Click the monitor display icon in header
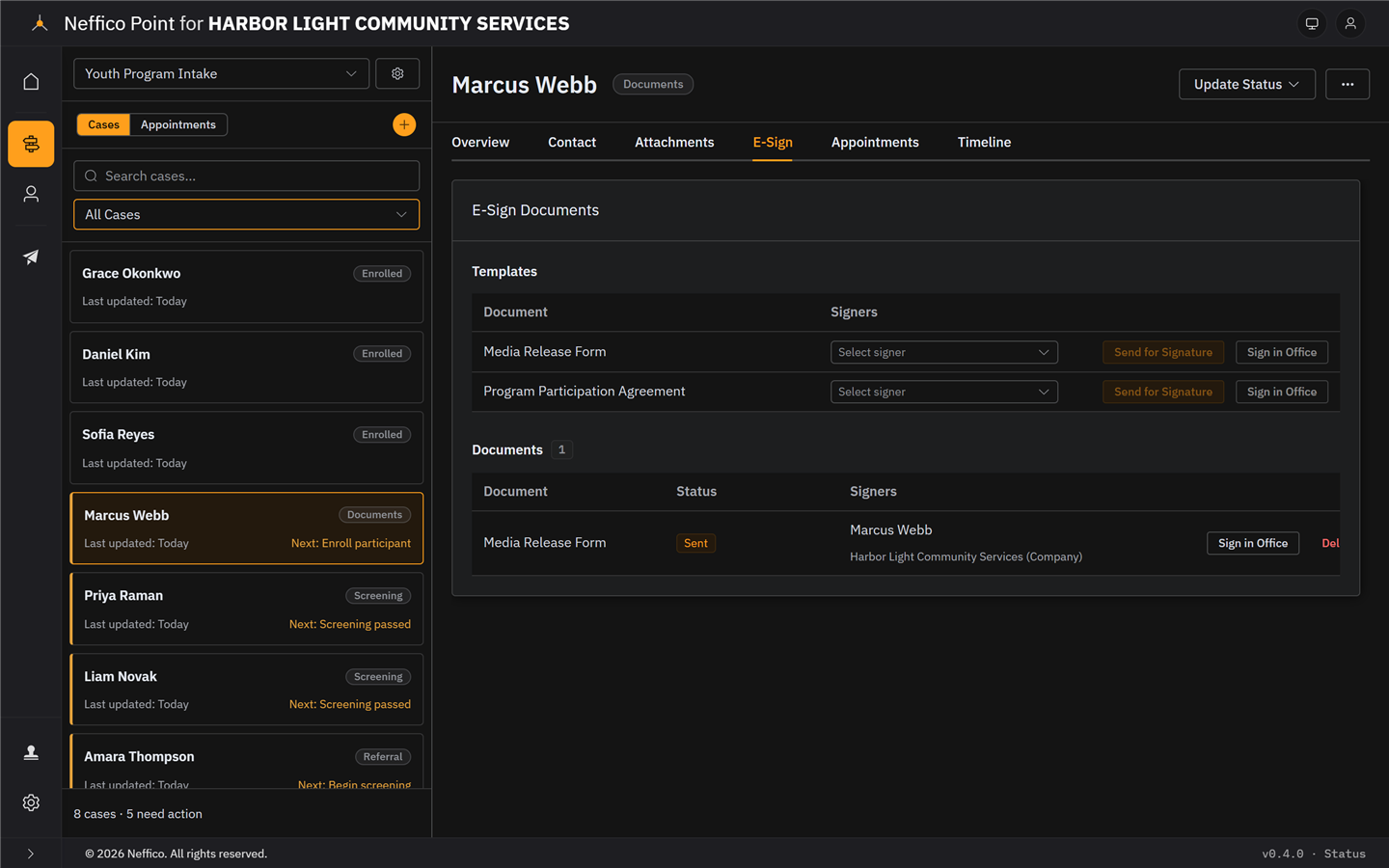Viewport: 1389px width, 868px height. click(1312, 23)
